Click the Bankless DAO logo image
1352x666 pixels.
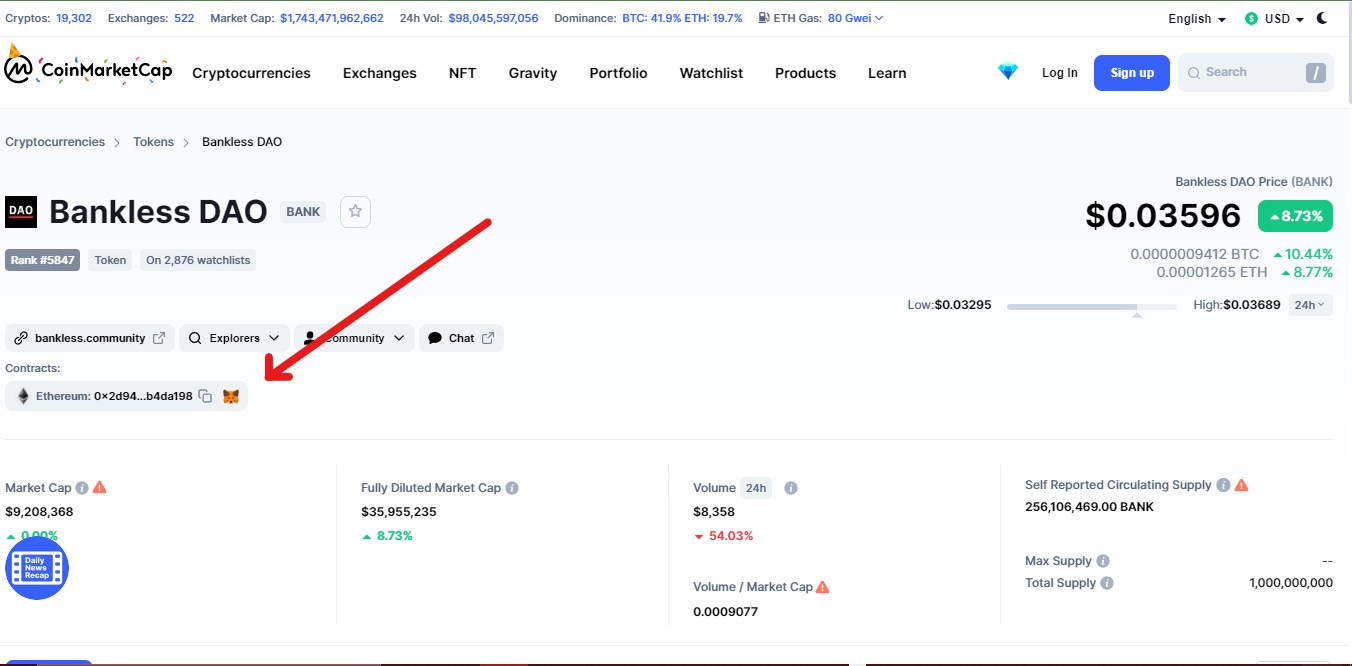pyautogui.click(x=21, y=212)
